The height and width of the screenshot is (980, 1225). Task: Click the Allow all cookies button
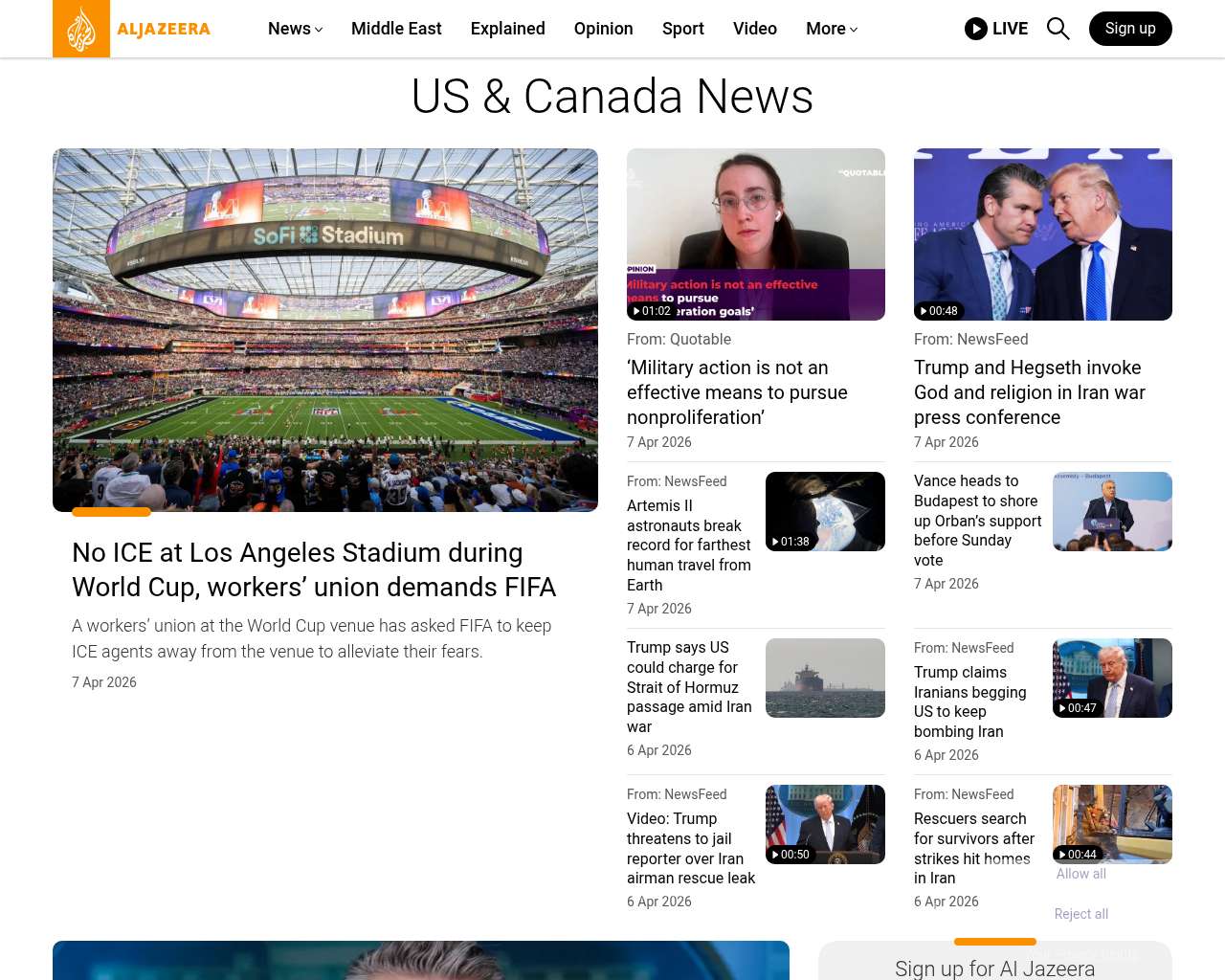coord(1081,874)
